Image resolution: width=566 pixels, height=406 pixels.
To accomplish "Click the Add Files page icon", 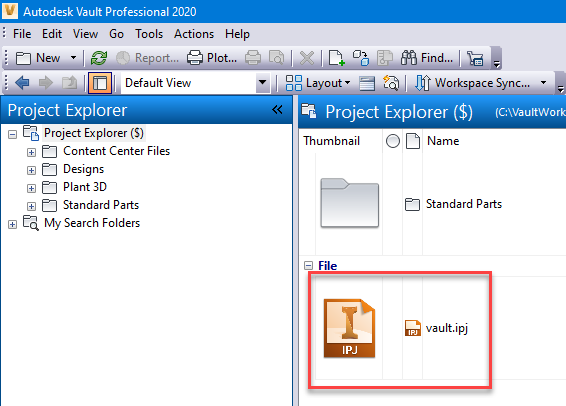I will point(336,58).
